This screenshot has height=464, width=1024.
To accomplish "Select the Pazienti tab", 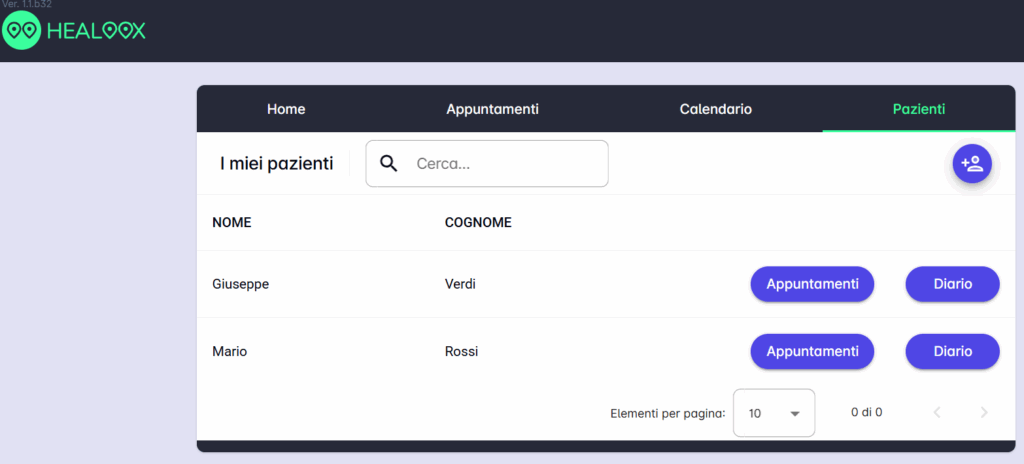I will 919,109.
